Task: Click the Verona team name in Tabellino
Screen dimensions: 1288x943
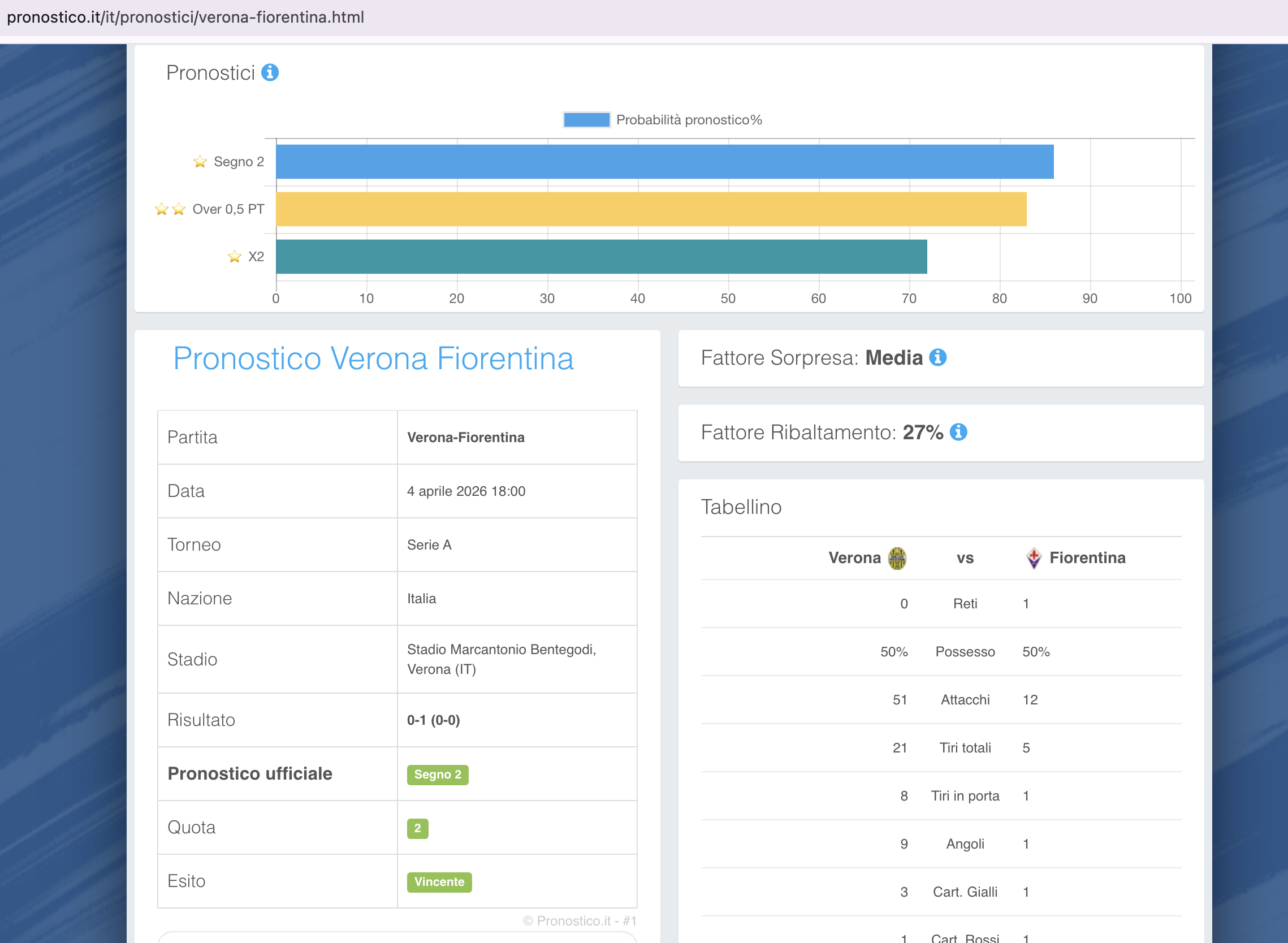Action: 854,557
